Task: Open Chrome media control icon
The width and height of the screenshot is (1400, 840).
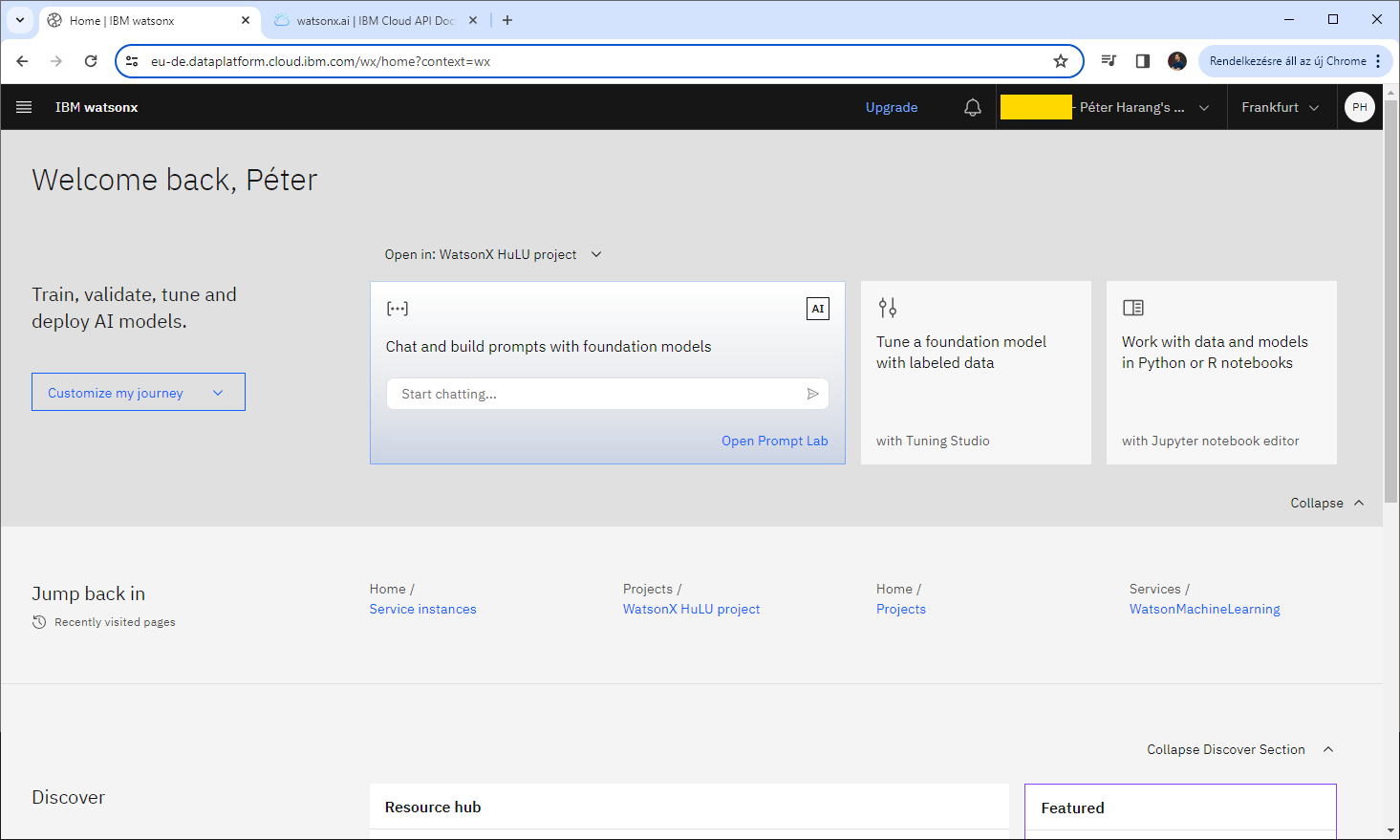Action: 1109,61
